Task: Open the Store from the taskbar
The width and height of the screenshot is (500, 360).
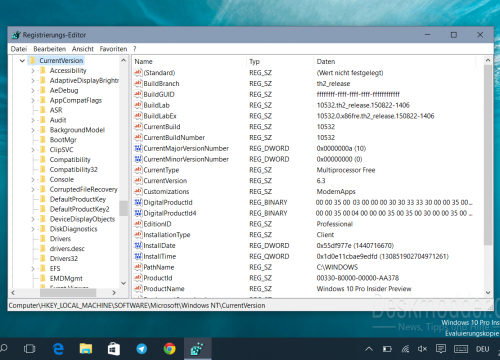Action: click(x=114, y=349)
